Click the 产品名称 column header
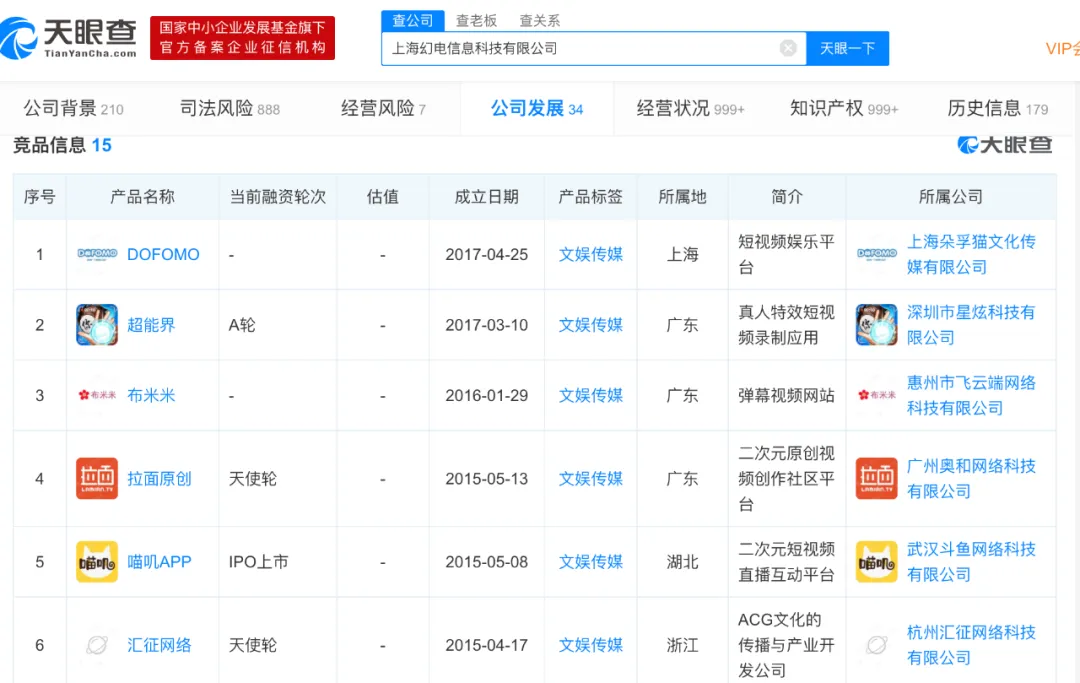Image resolution: width=1080 pixels, height=683 pixels. click(143, 197)
